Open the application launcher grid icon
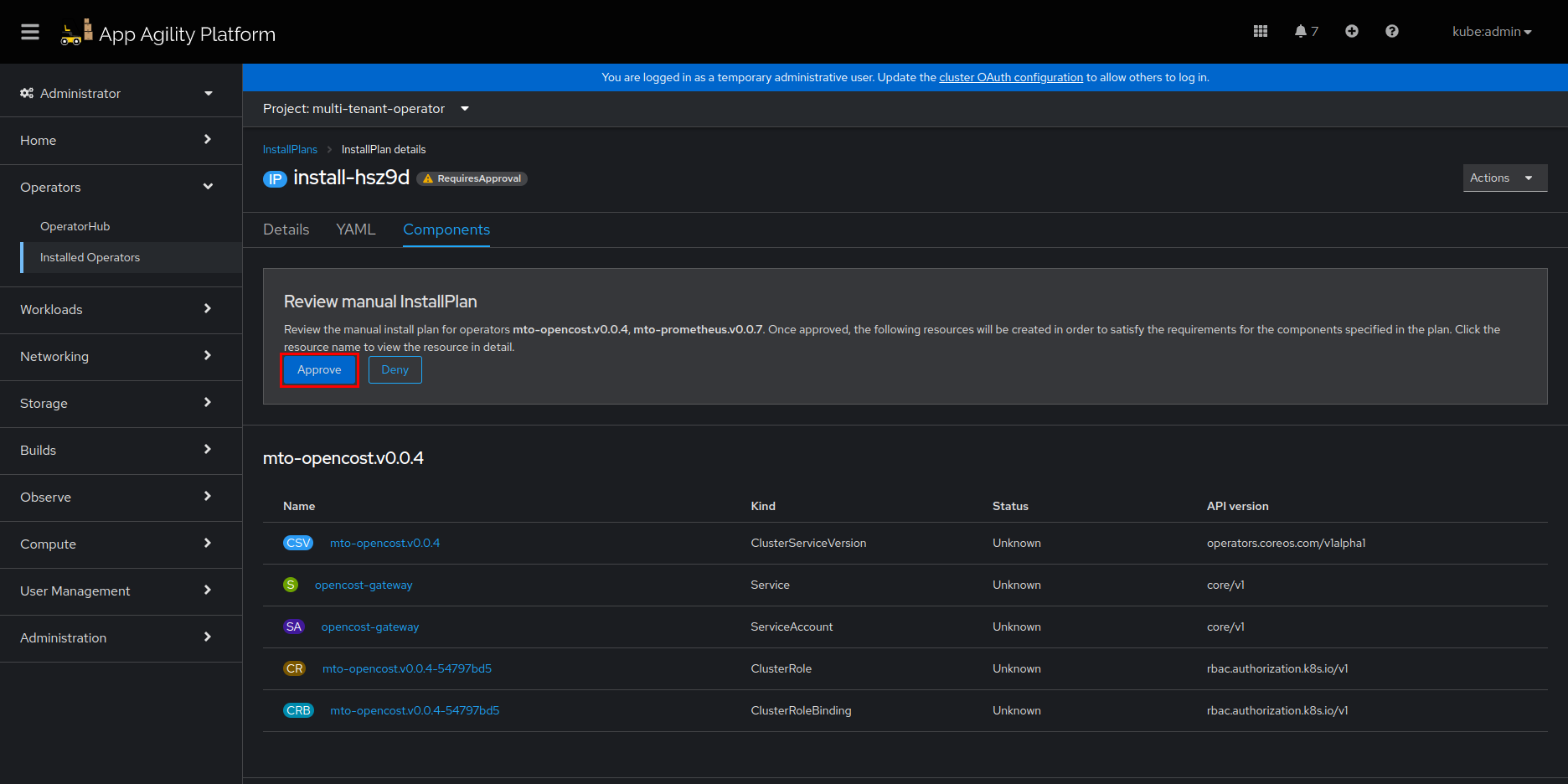This screenshot has width=1568, height=784. tap(1260, 32)
